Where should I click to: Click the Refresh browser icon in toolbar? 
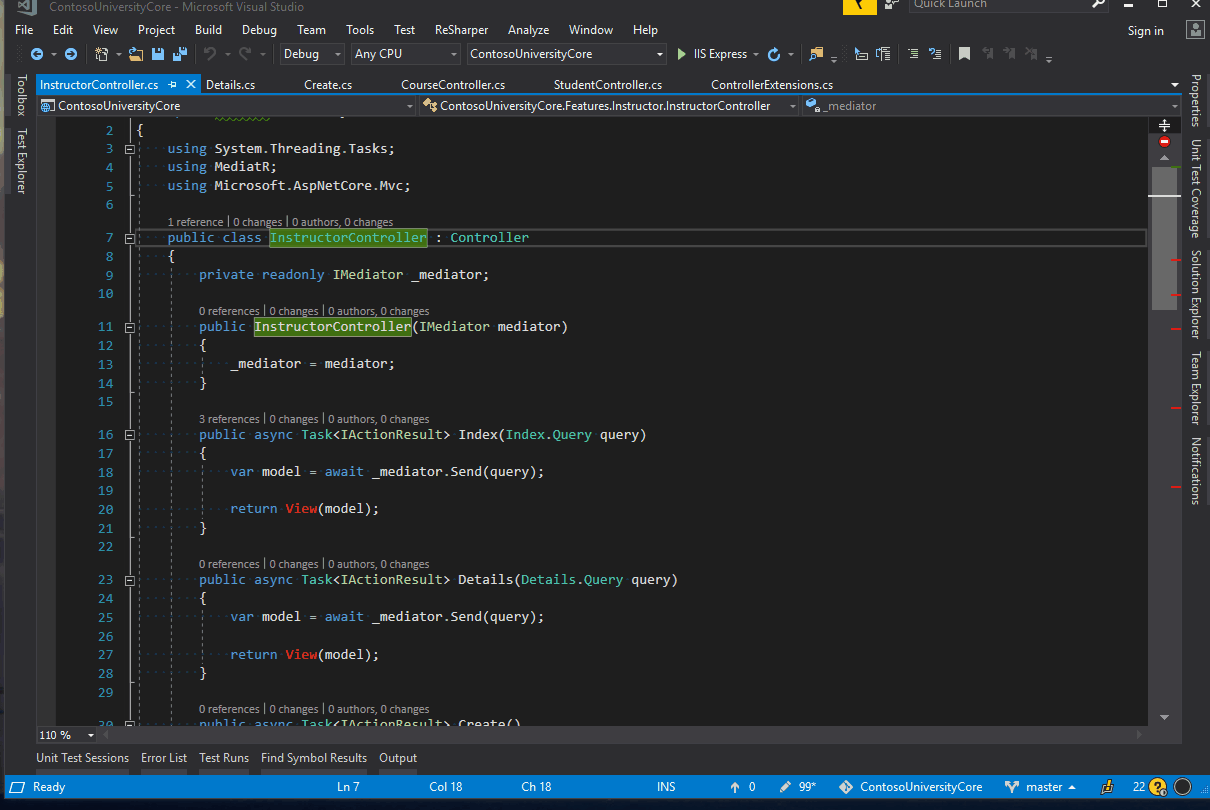(773, 54)
